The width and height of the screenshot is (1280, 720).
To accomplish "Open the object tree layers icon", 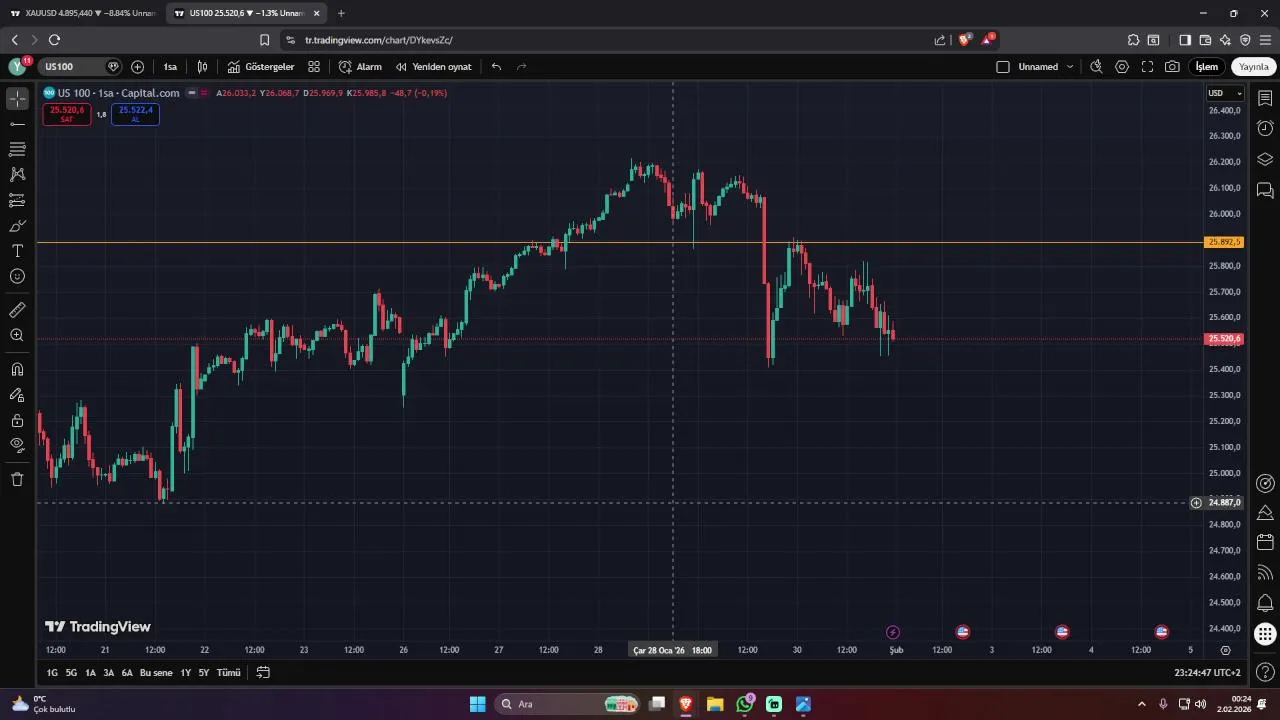I will coord(1265,159).
